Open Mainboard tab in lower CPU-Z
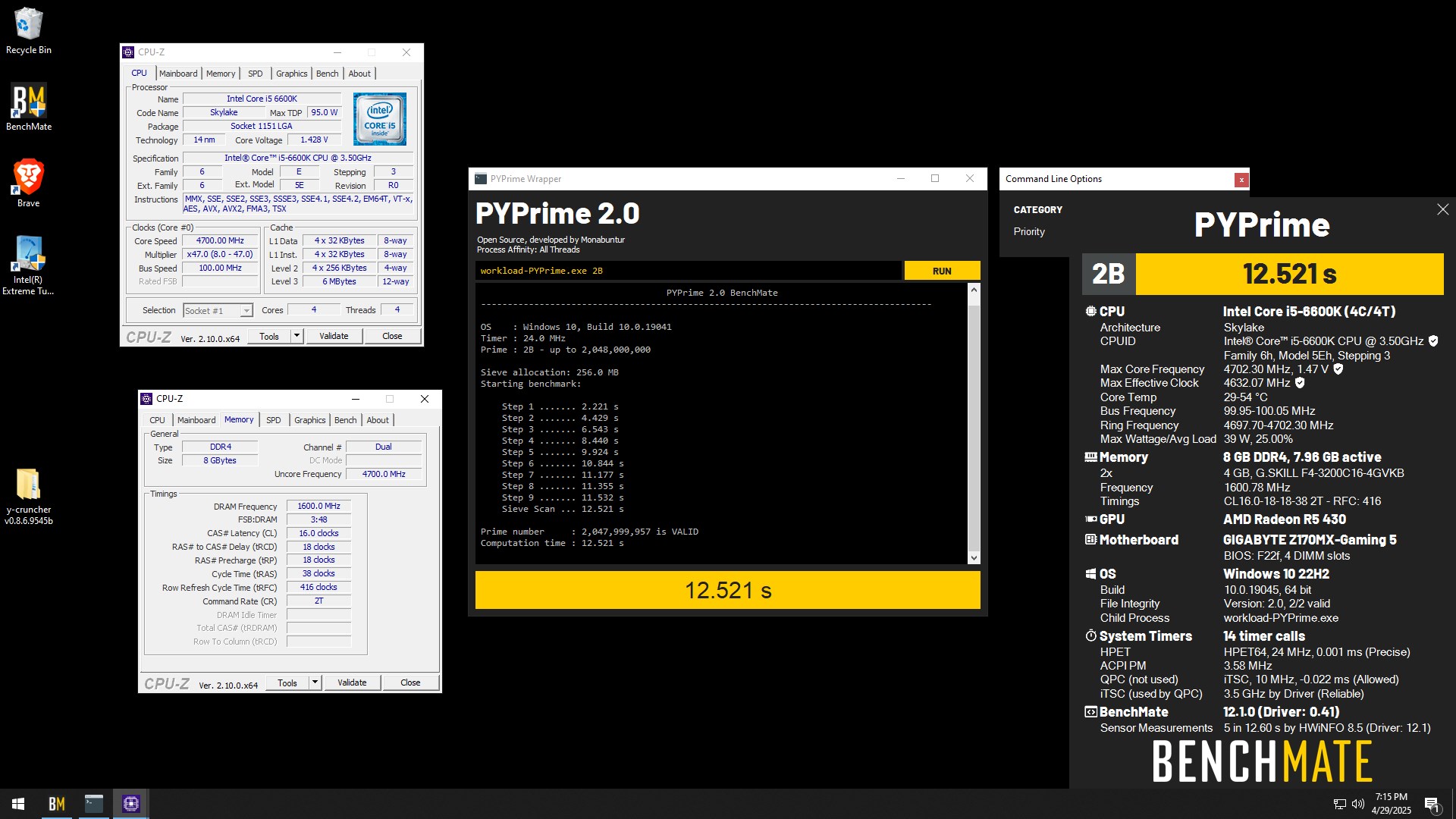Screen dimensions: 1456x819 pos(196,420)
